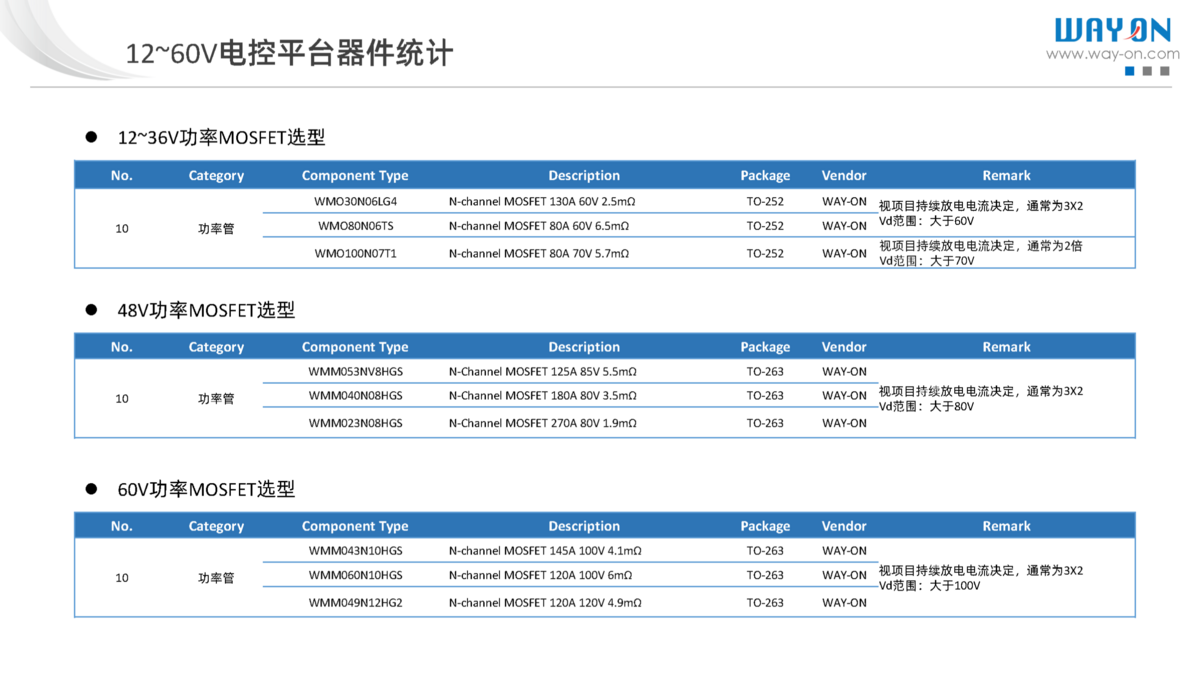Screen dimensions: 1200x675
Task: Click the remark containing Vd范围：大于100V
Action: point(980,578)
